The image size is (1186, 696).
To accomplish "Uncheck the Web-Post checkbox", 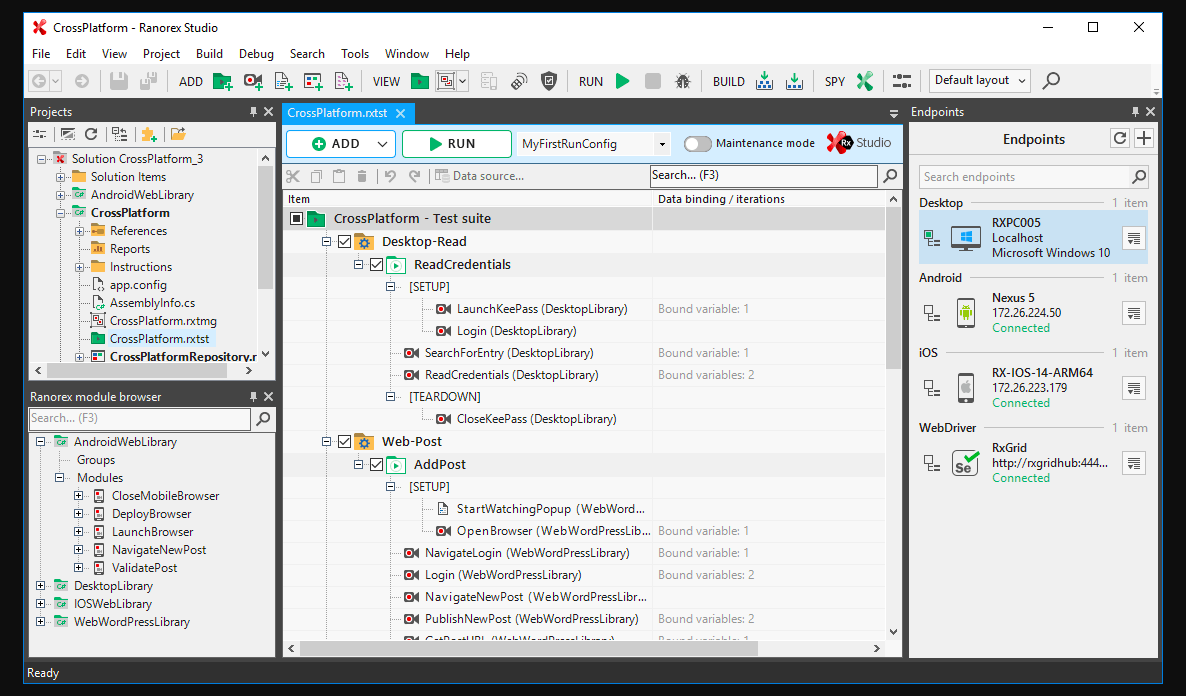I will (344, 442).
